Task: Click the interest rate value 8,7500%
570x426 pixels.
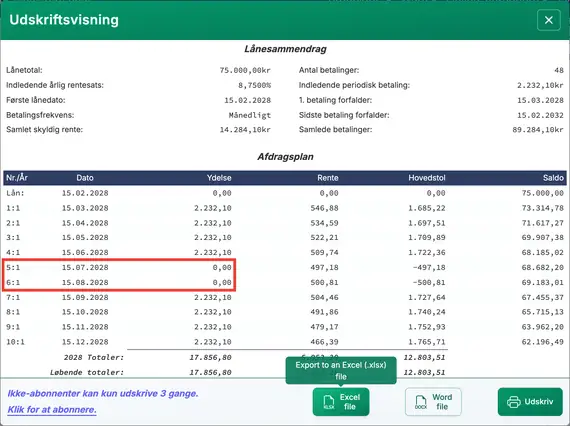Action: click(x=254, y=85)
